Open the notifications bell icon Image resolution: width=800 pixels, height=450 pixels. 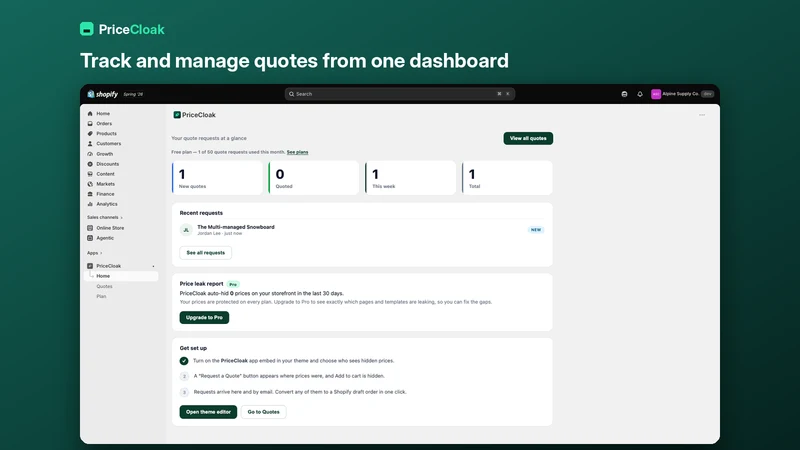[x=640, y=94]
